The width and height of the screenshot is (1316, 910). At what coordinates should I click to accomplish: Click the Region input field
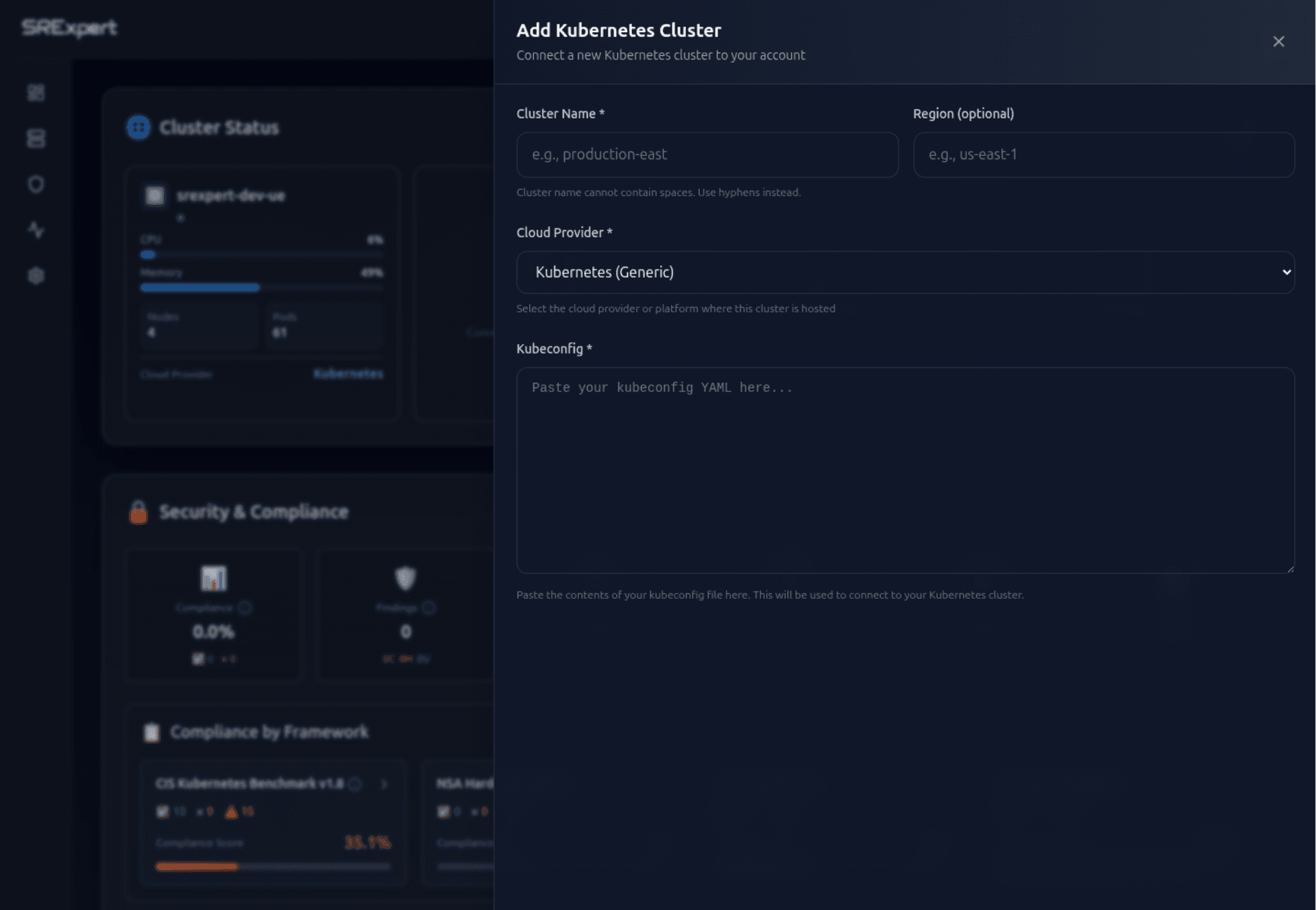[1104, 155]
